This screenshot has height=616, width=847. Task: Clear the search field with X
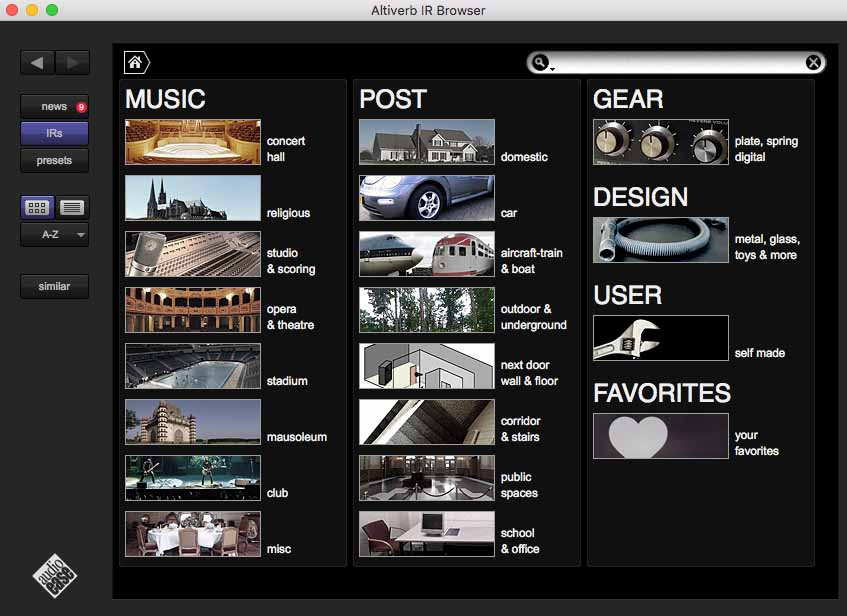coord(813,63)
